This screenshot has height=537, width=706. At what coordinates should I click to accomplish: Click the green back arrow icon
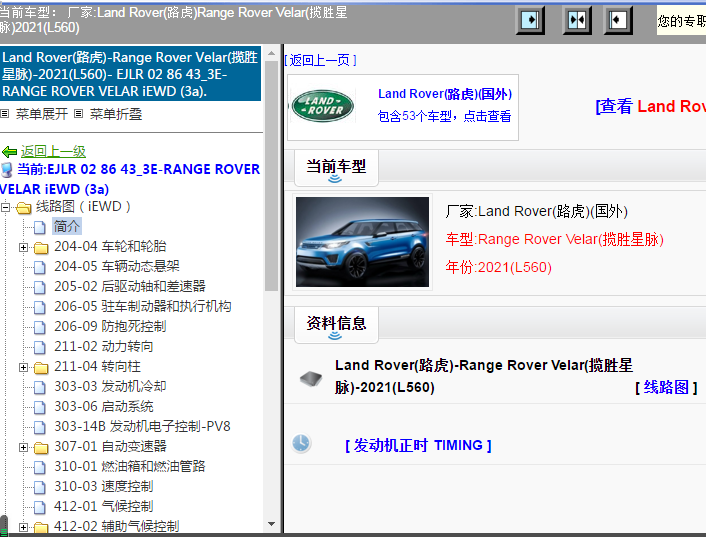[9, 152]
